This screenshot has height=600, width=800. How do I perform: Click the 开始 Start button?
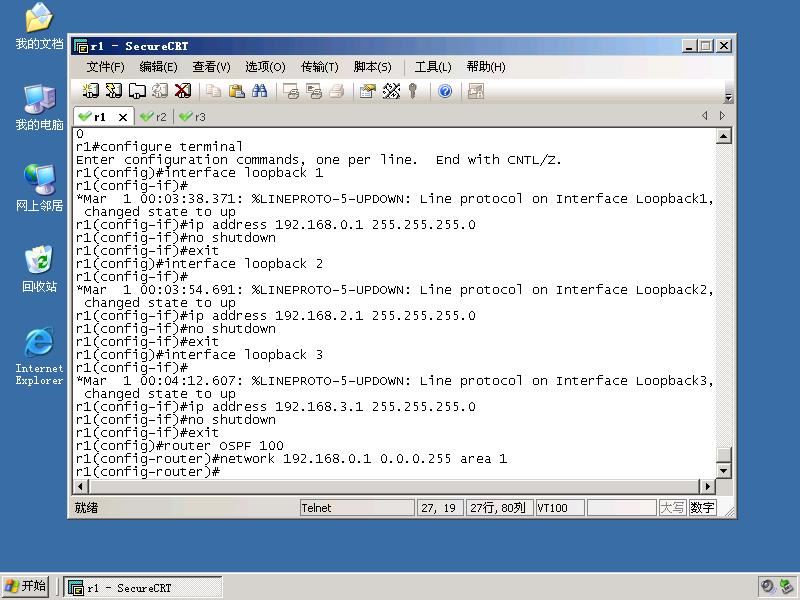(x=26, y=586)
